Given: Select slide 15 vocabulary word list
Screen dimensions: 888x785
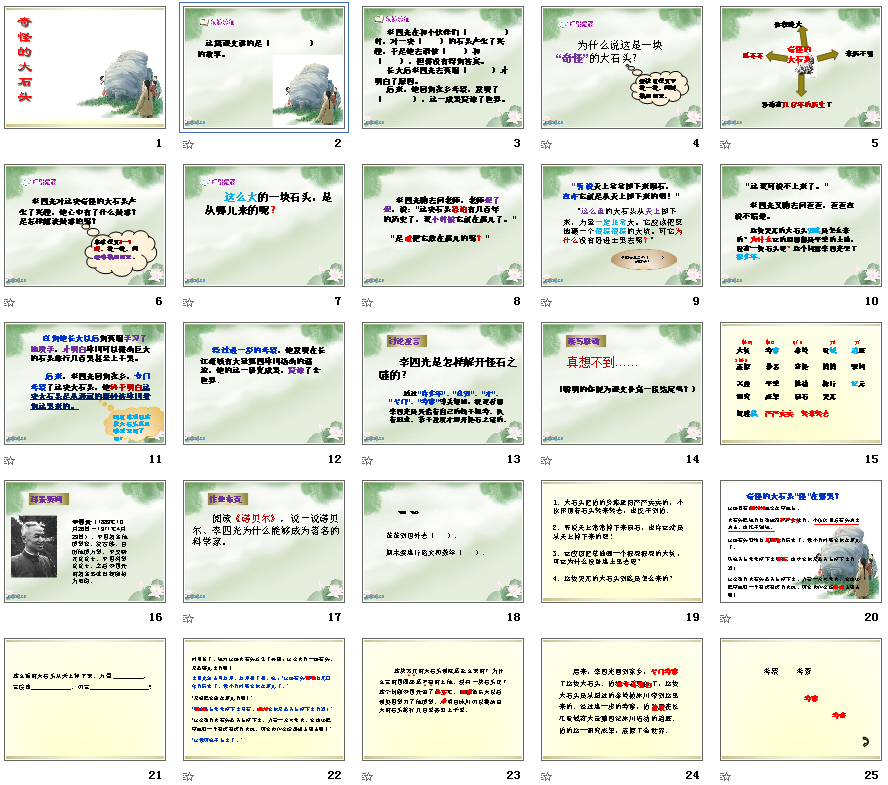Looking at the screenshot, I should click(x=801, y=384).
